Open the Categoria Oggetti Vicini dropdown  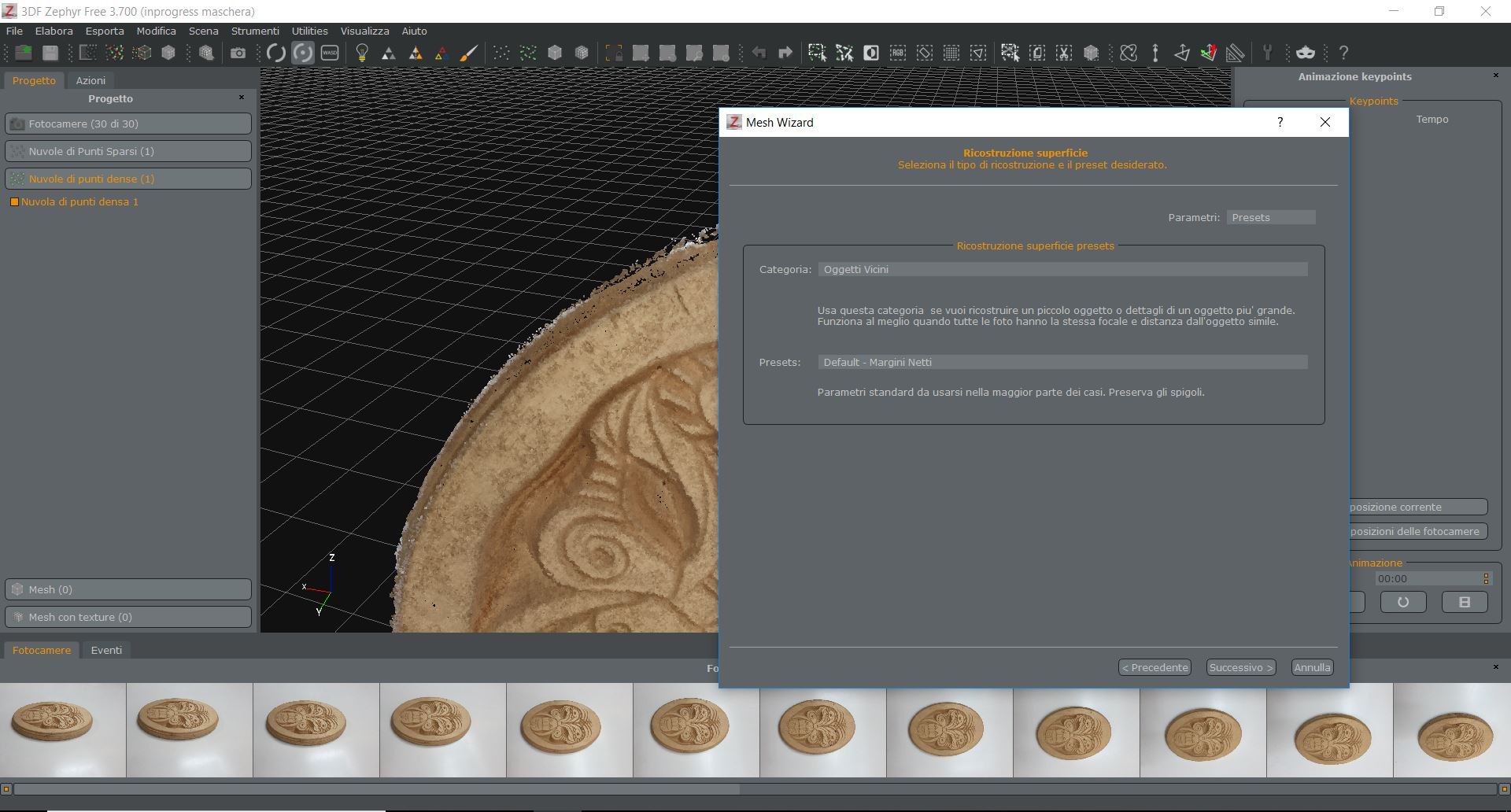coord(1062,269)
